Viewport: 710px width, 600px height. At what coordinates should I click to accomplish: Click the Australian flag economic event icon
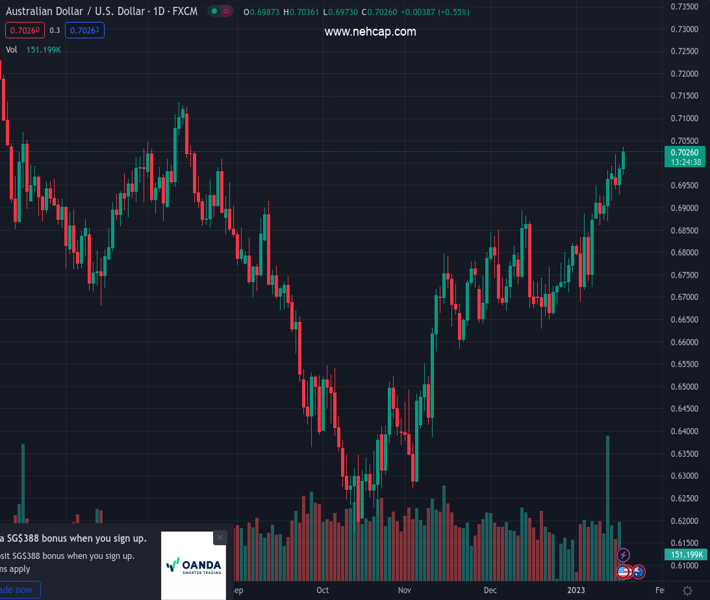point(639,572)
